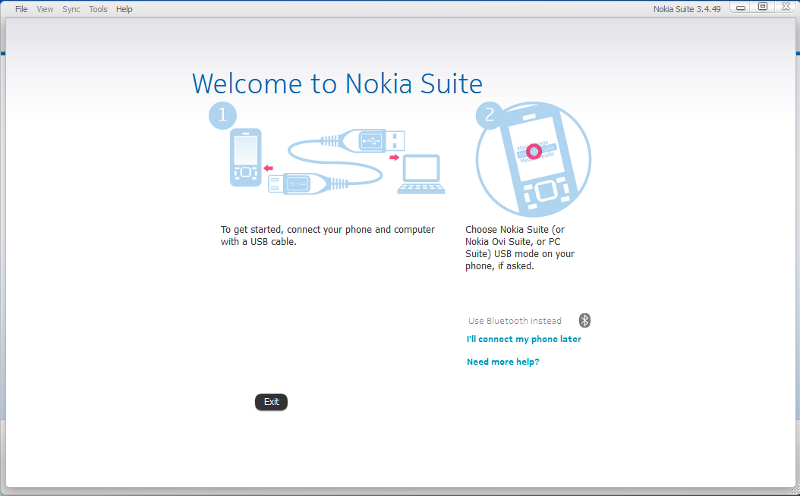Open the Sync menu

71,9
